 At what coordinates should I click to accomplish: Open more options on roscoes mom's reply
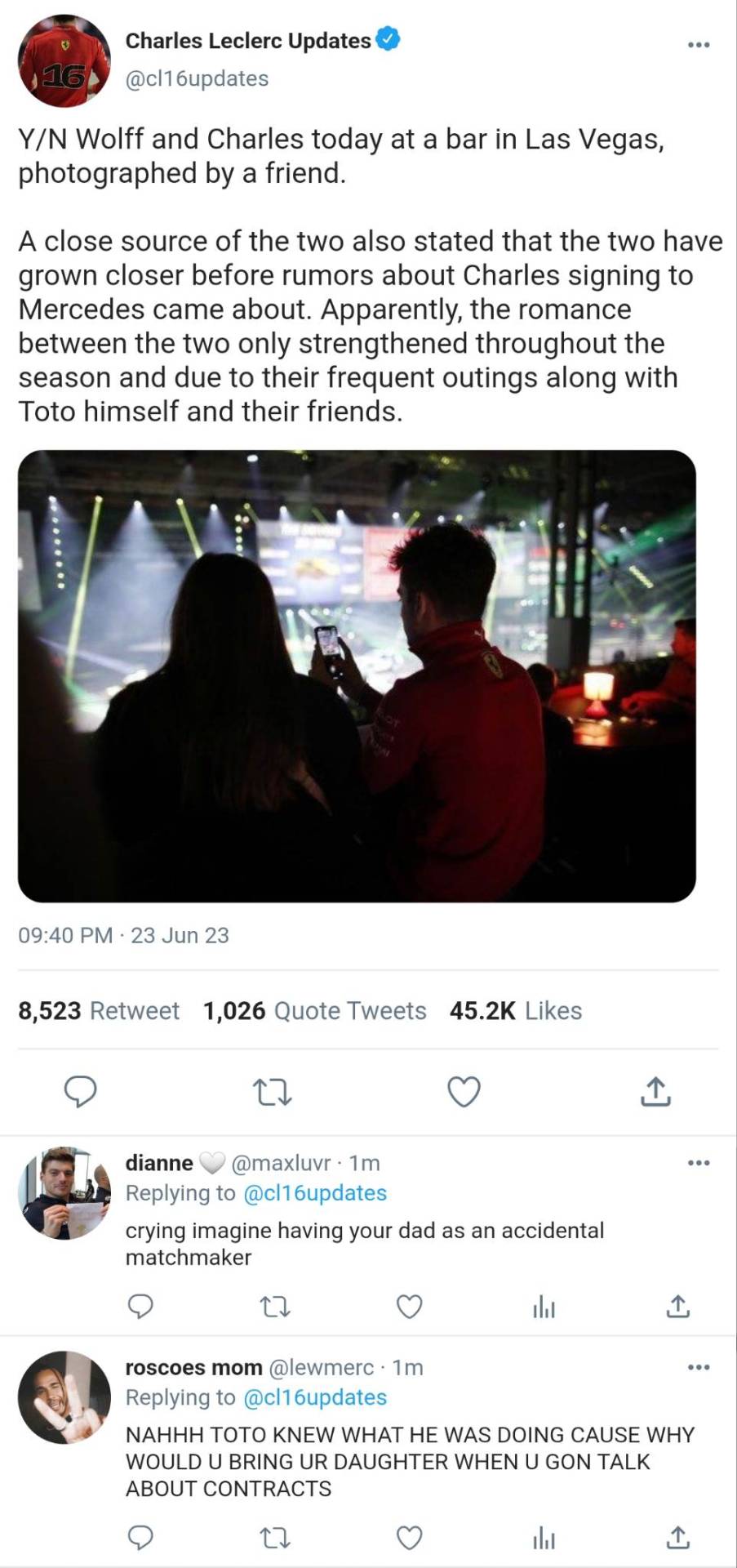(x=698, y=1366)
